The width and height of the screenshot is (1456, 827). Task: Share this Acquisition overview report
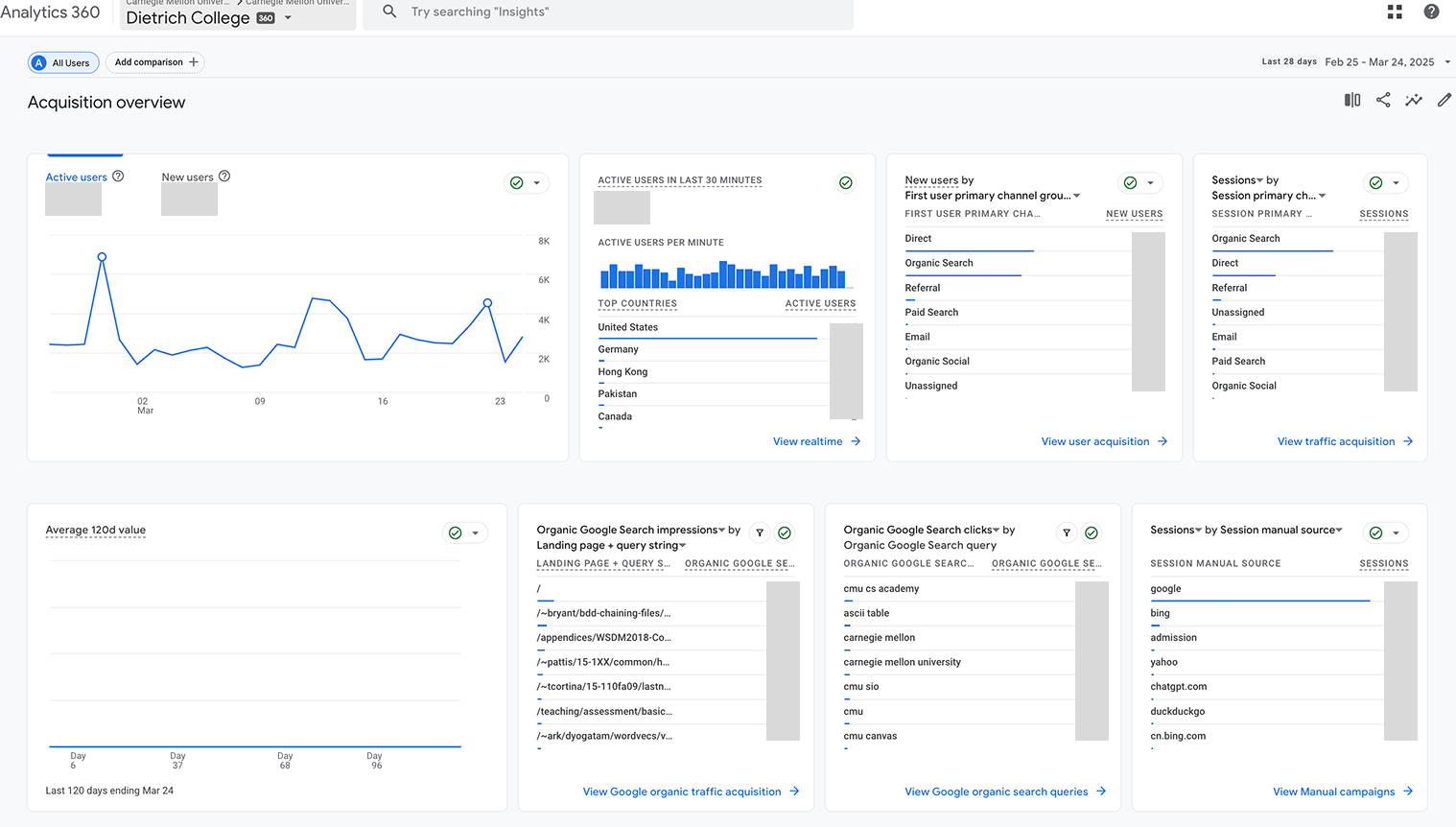1383,100
